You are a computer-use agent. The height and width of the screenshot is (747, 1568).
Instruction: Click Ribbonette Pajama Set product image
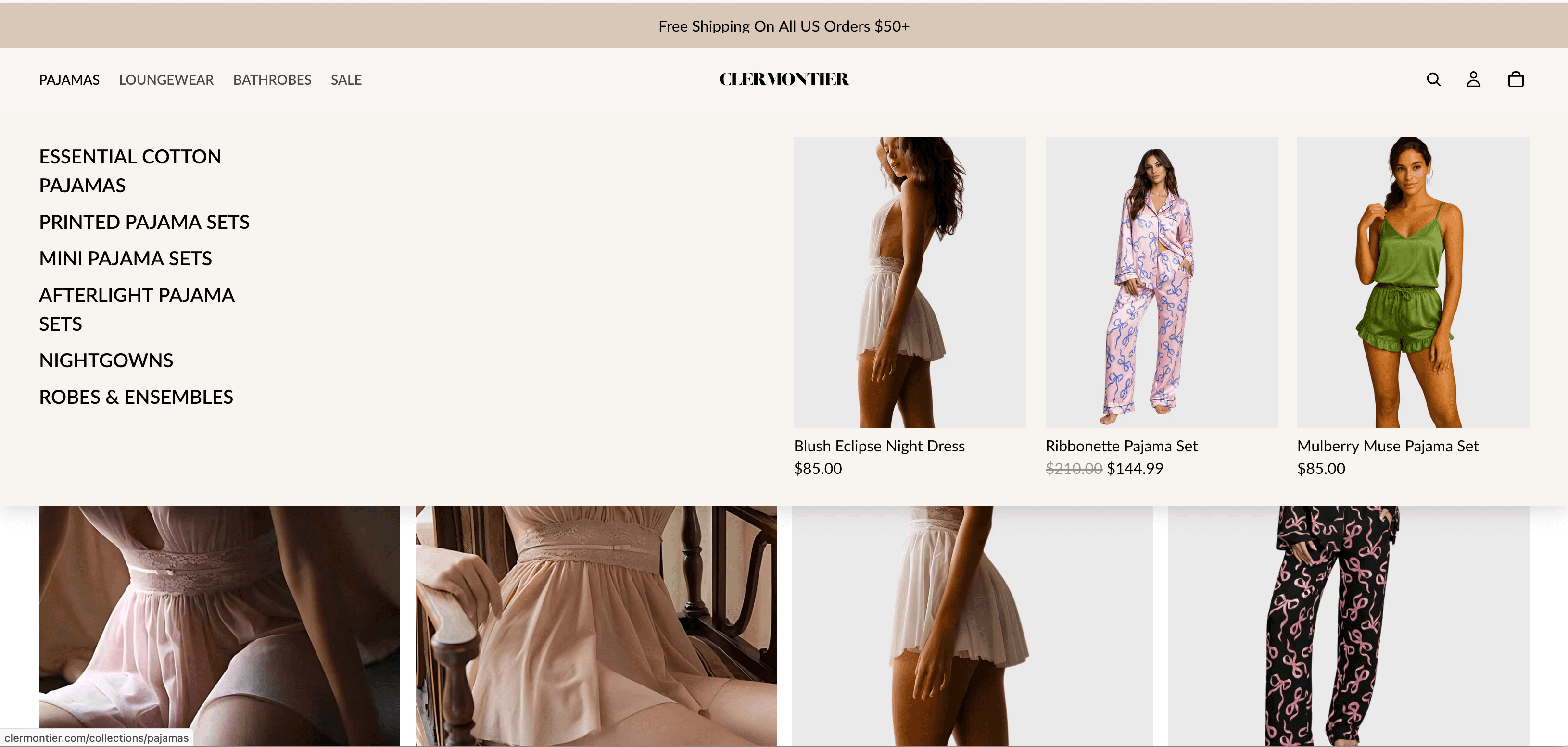click(x=1161, y=282)
